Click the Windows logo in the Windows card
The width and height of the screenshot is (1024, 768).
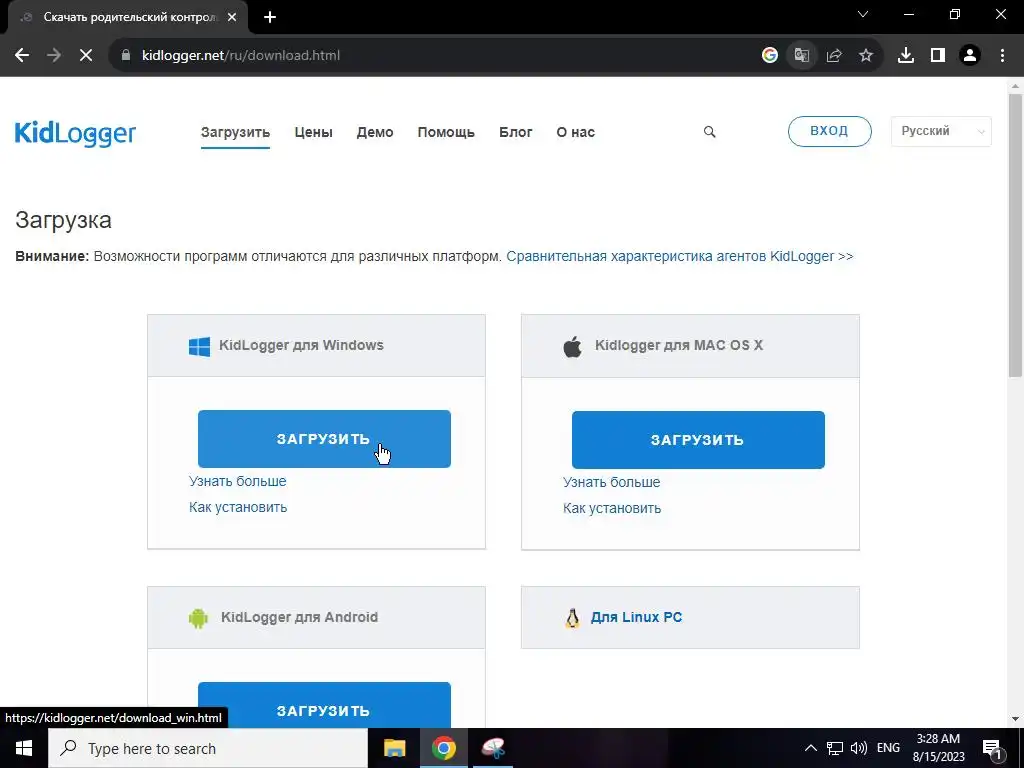pos(199,346)
